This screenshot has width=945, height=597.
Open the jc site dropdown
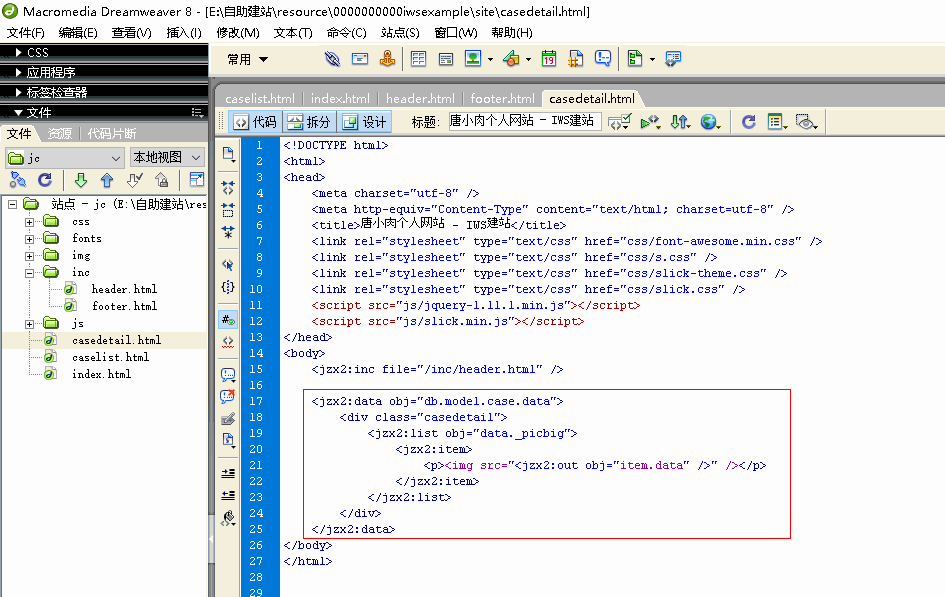coord(64,158)
